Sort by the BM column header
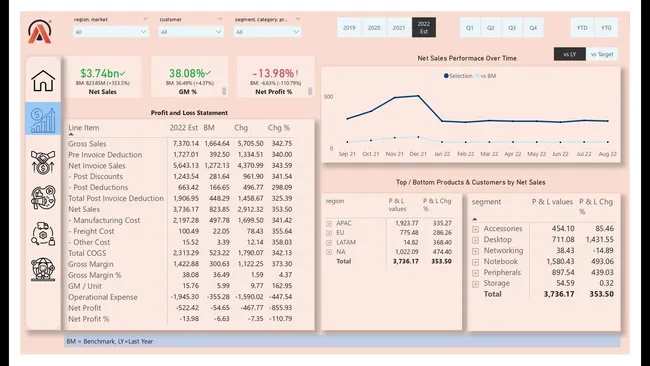This screenshot has height=366, width=650. 209,128
